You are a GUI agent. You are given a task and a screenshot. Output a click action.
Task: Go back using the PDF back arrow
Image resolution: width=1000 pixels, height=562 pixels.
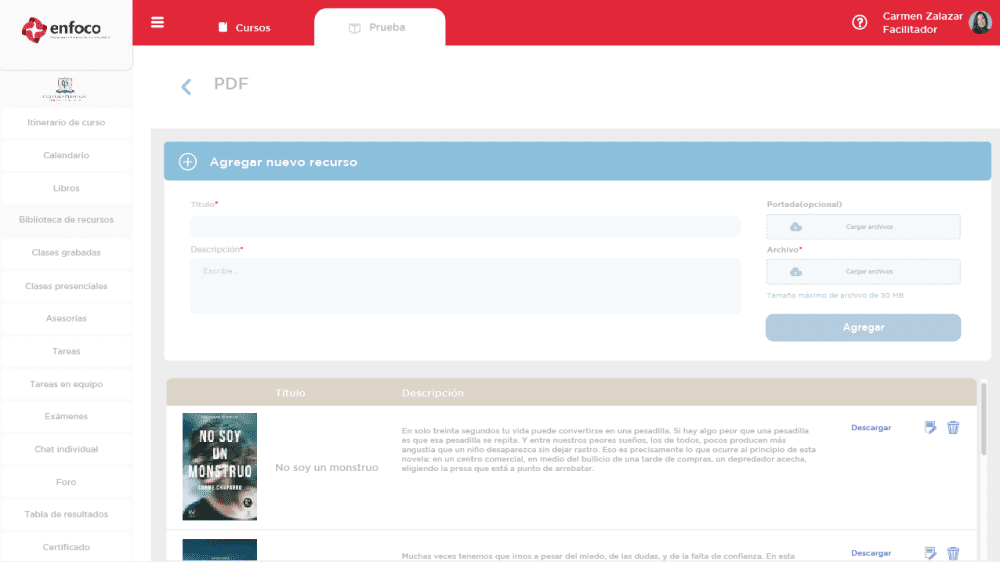coord(185,87)
